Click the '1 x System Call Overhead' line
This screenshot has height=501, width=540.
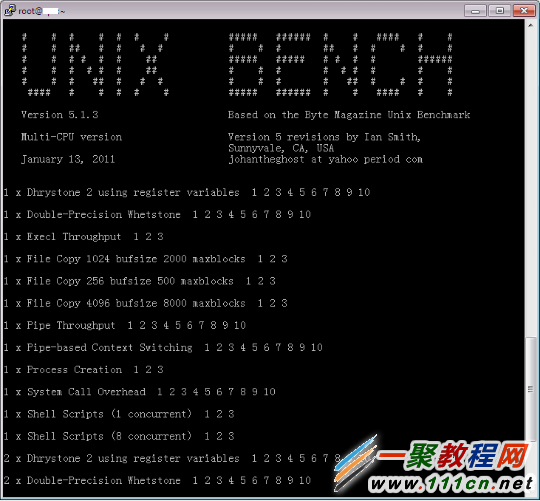point(140,392)
